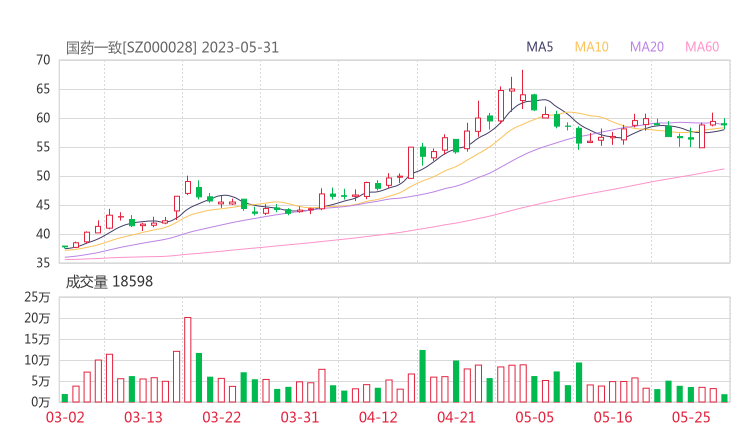Click the 05-16 date axis label
Image resolution: width=740 pixels, height=440 pixels.
[613, 417]
